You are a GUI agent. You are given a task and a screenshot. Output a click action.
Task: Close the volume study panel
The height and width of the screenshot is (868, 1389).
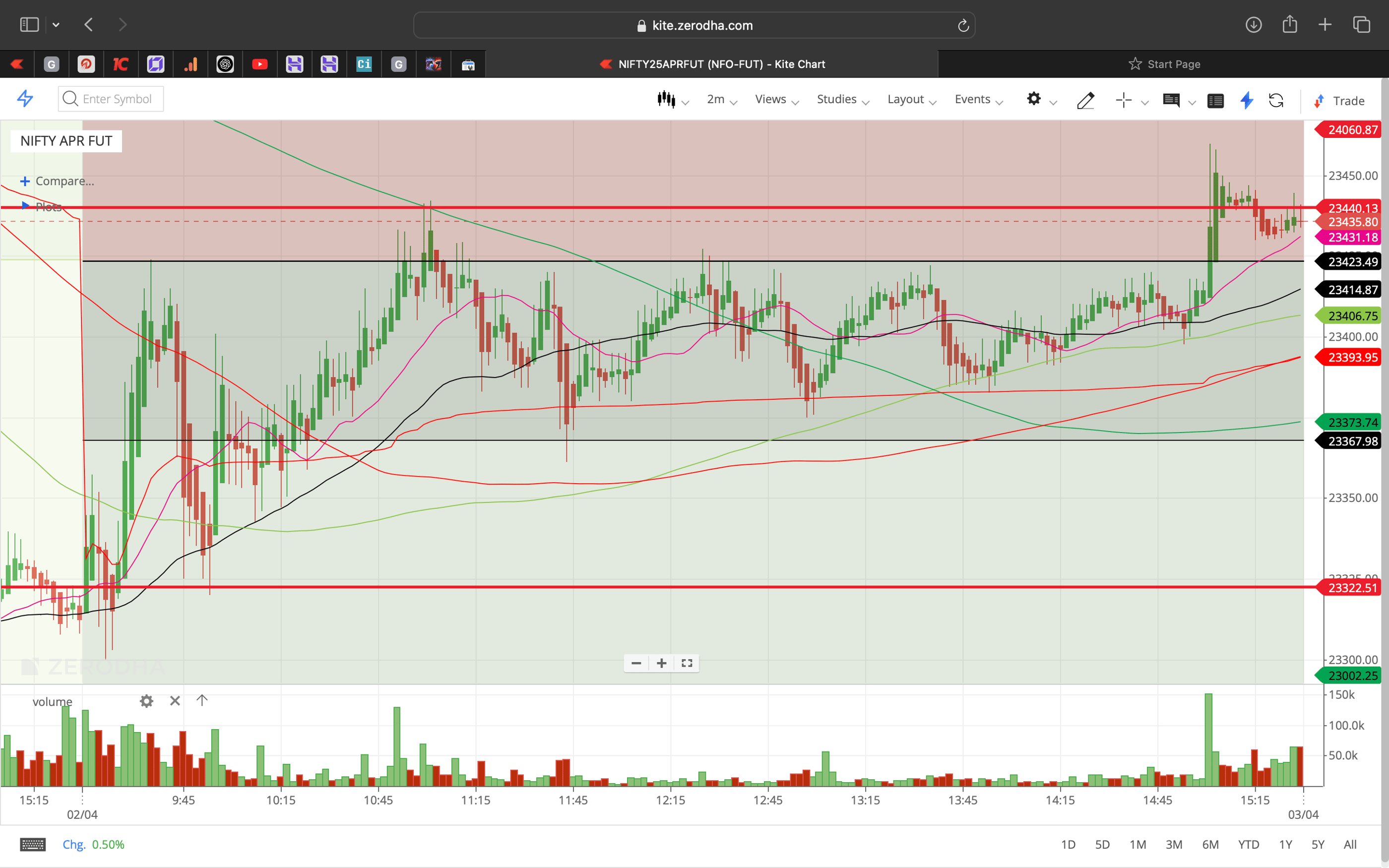point(175,700)
